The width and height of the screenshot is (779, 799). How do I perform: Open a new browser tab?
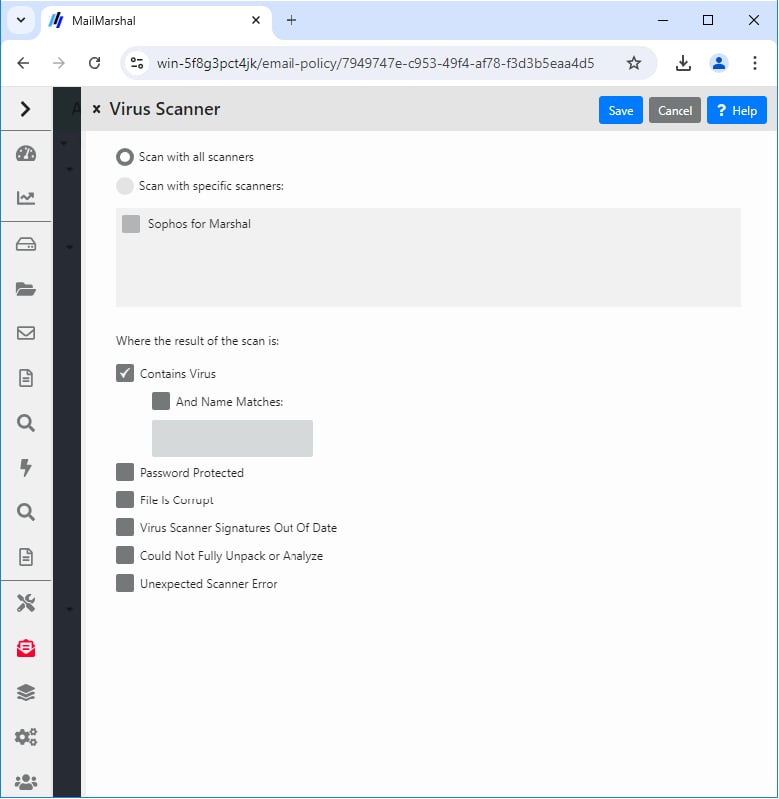click(291, 20)
